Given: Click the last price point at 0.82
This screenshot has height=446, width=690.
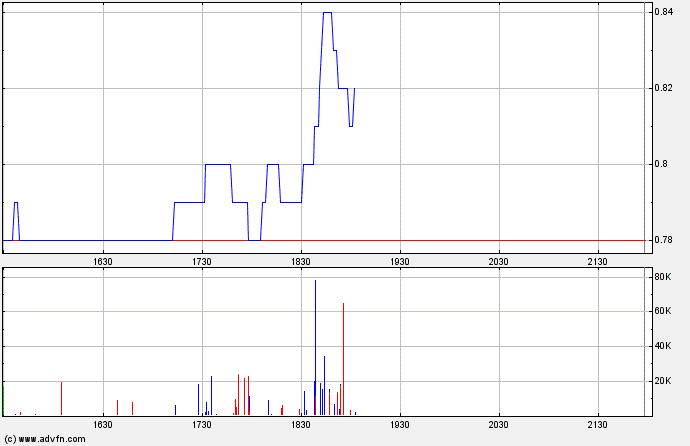Looking at the screenshot, I should point(355,89).
